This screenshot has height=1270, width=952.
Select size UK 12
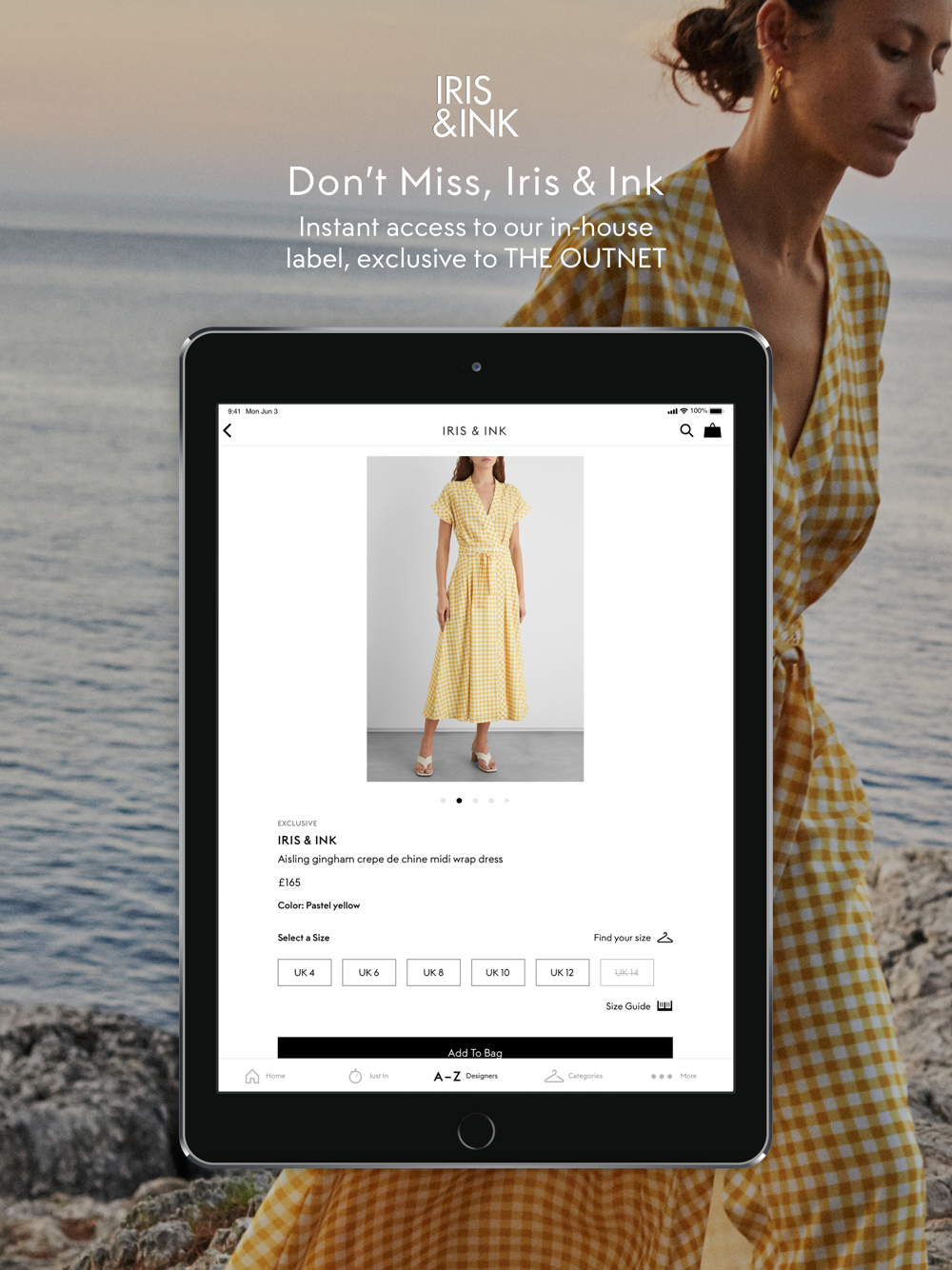[x=563, y=972]
